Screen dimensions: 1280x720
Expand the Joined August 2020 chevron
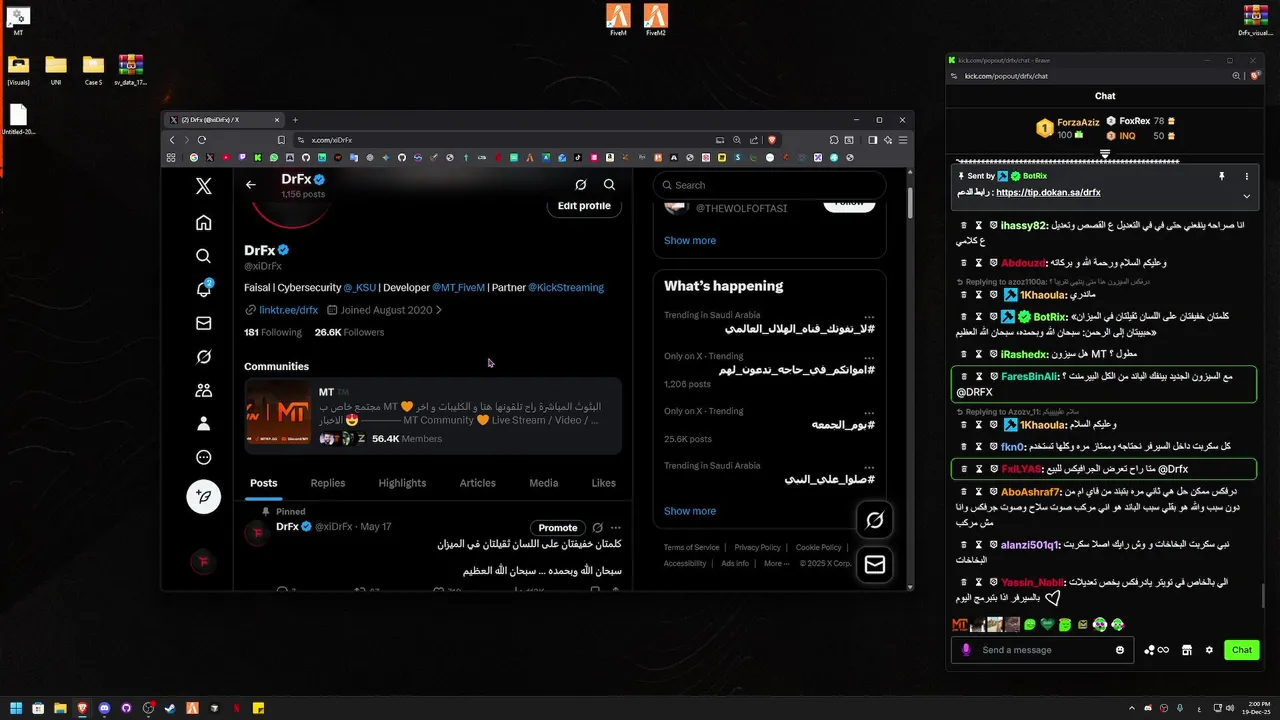439,310
